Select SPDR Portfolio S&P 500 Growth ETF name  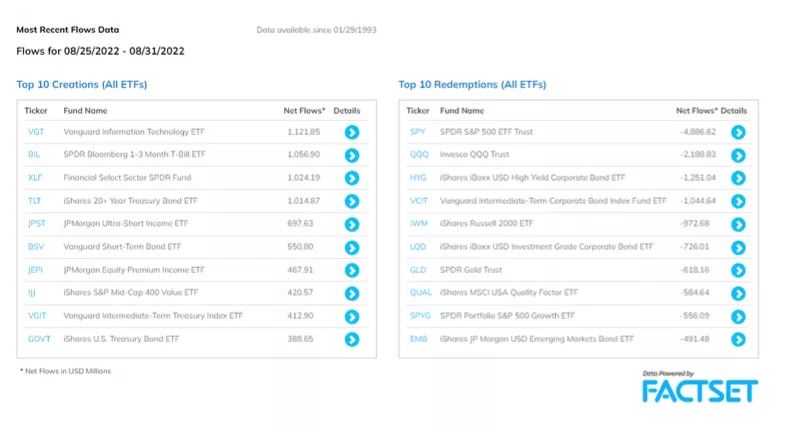[507, 316]
